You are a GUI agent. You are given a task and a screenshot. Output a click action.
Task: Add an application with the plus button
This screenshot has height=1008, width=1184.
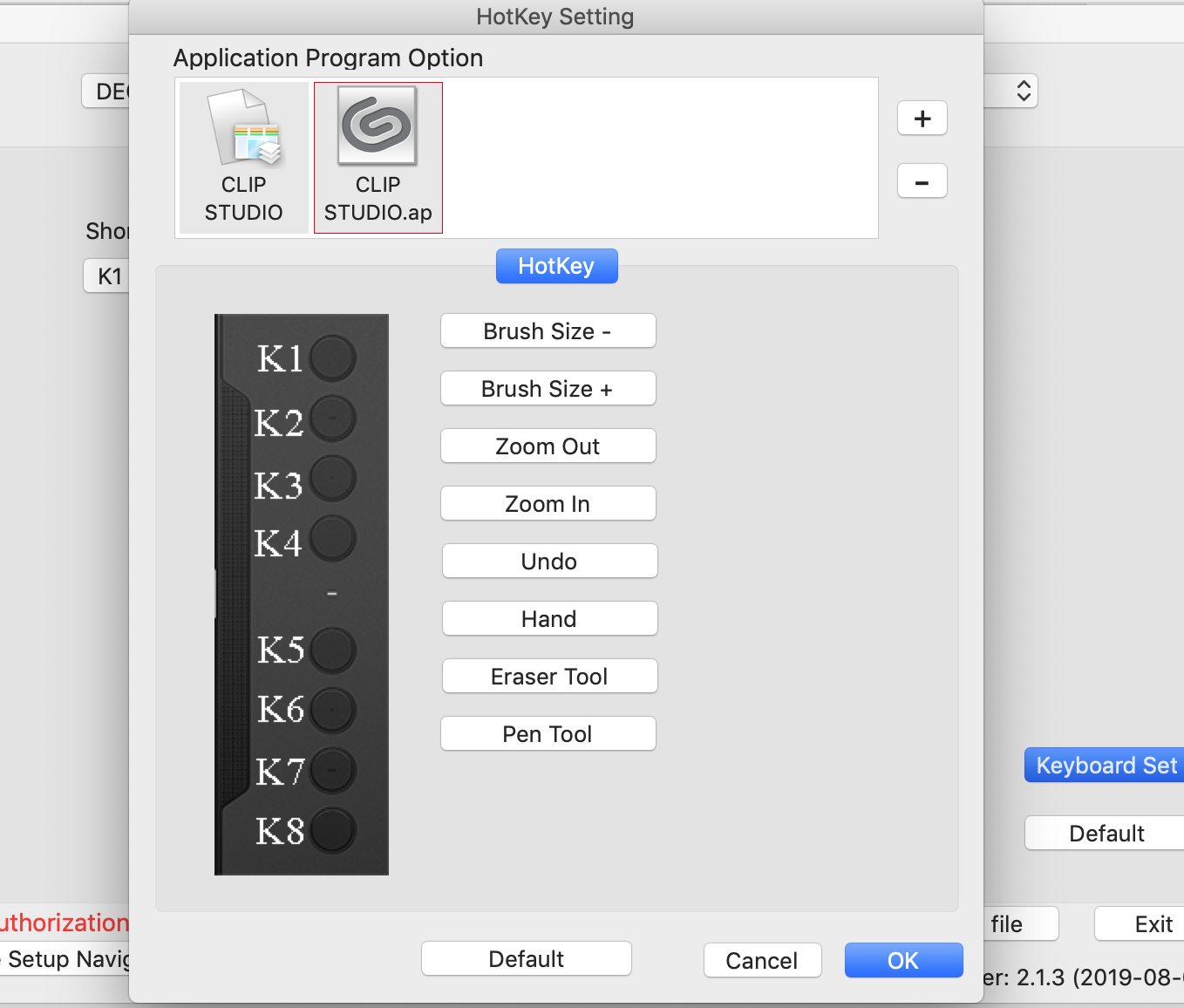922,119
